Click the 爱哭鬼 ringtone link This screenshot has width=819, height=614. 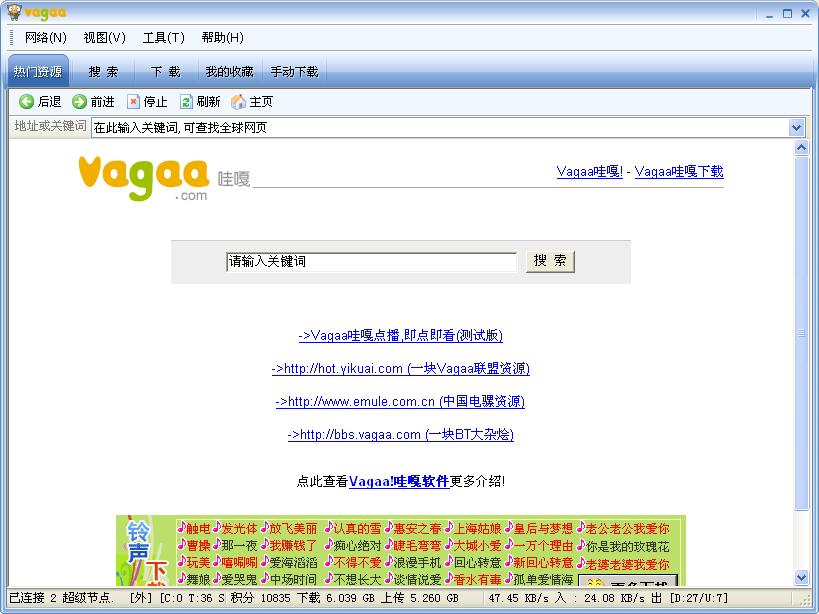tap(239, 579)
